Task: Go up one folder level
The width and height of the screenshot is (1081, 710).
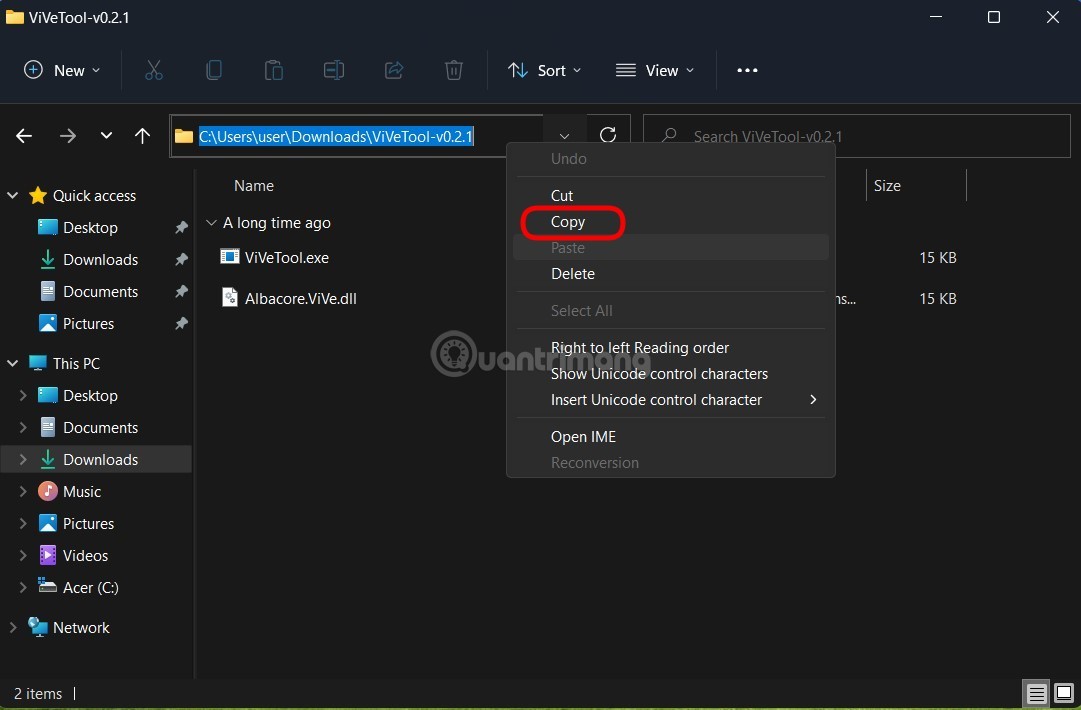Action: 142,136
